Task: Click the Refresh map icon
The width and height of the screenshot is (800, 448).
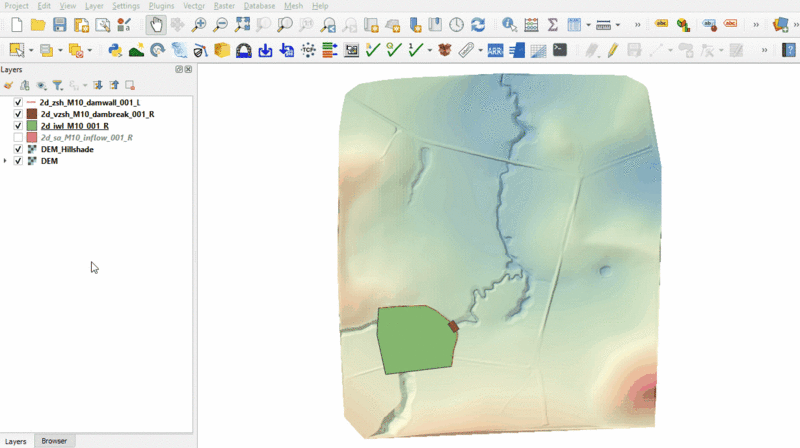Action: 478,25
